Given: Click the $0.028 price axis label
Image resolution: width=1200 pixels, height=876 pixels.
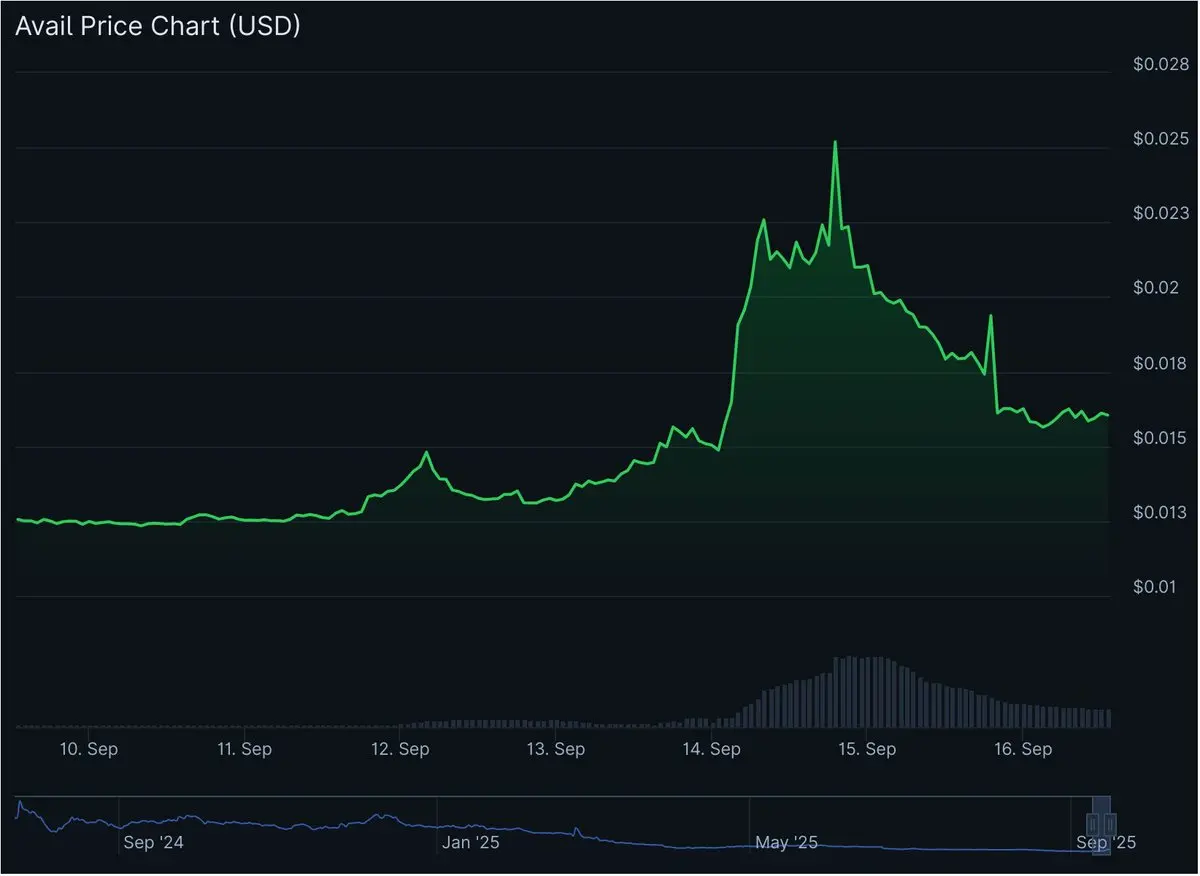Looking at the screenshot, I should point(1161,65).
